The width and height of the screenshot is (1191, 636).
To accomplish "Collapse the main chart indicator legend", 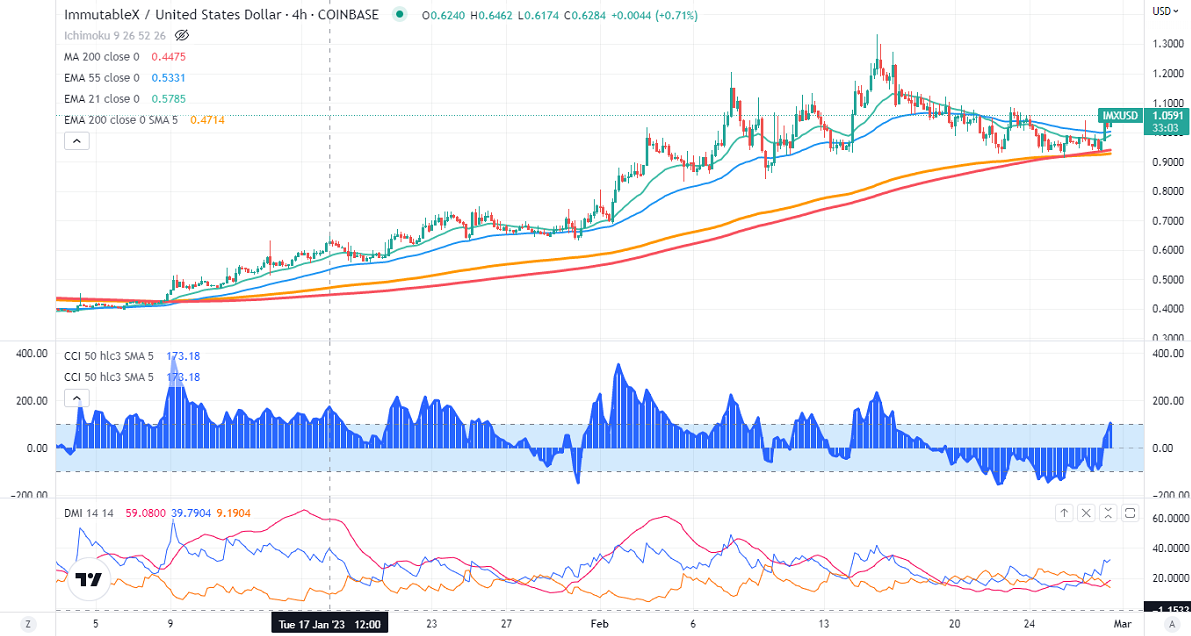I will (x=76, y=141).
